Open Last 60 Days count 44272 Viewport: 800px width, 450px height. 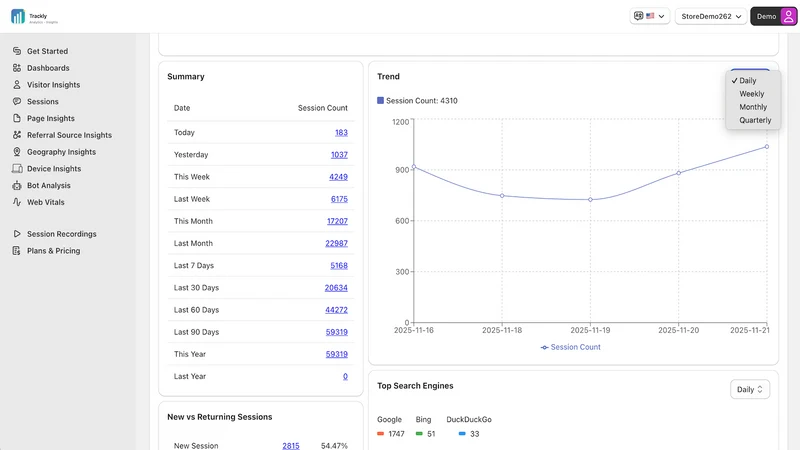(336, 310)
